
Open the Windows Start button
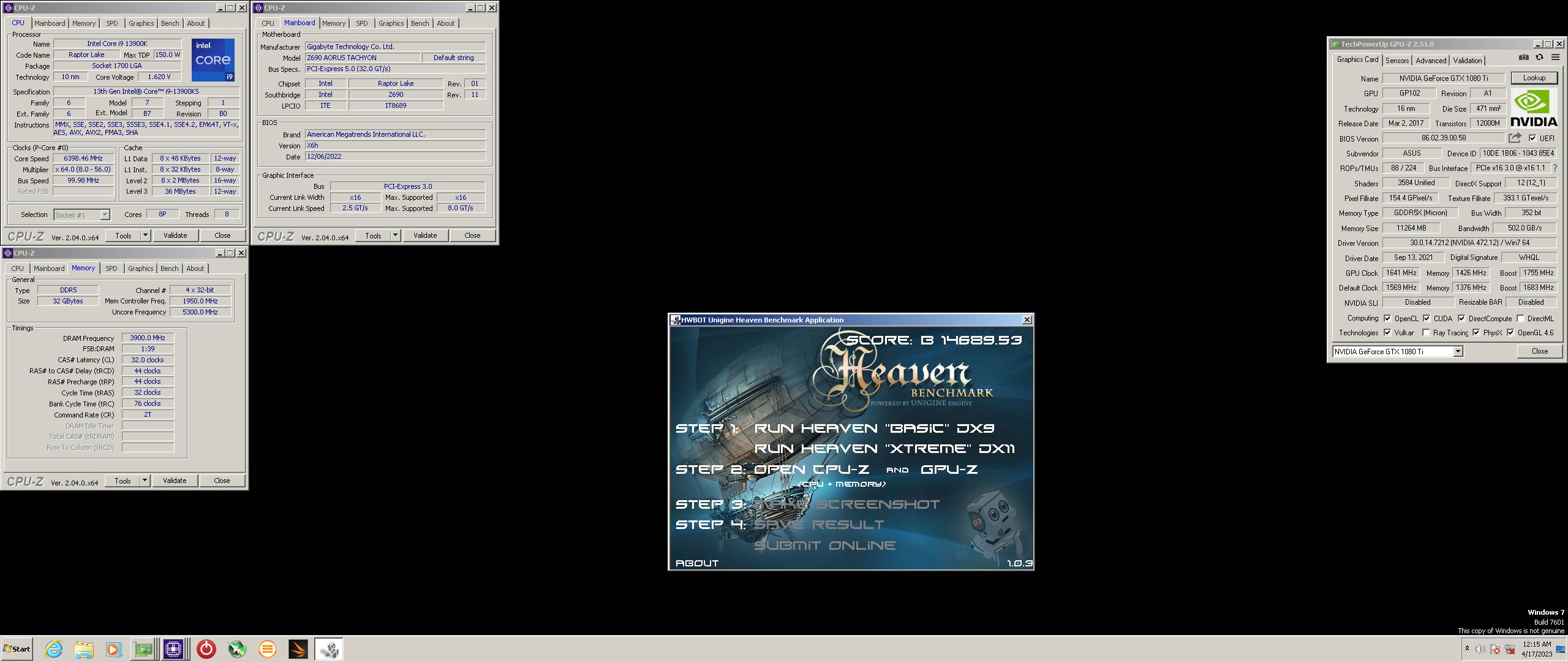(x=17, y=649)
